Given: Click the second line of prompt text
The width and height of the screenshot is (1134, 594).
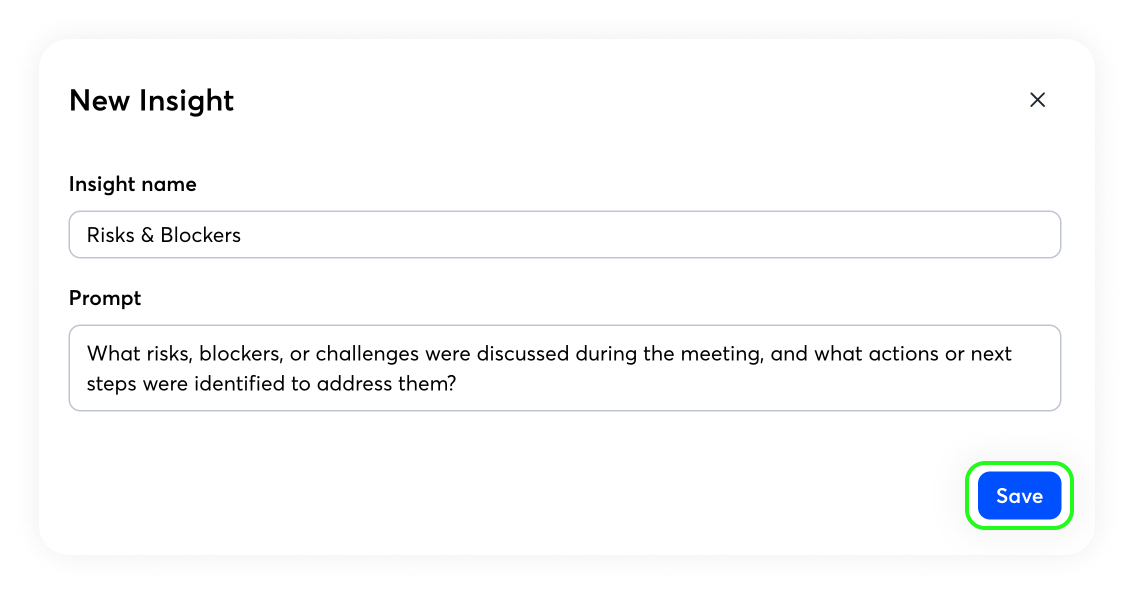Looking at the screenshot, I should 271,382.
